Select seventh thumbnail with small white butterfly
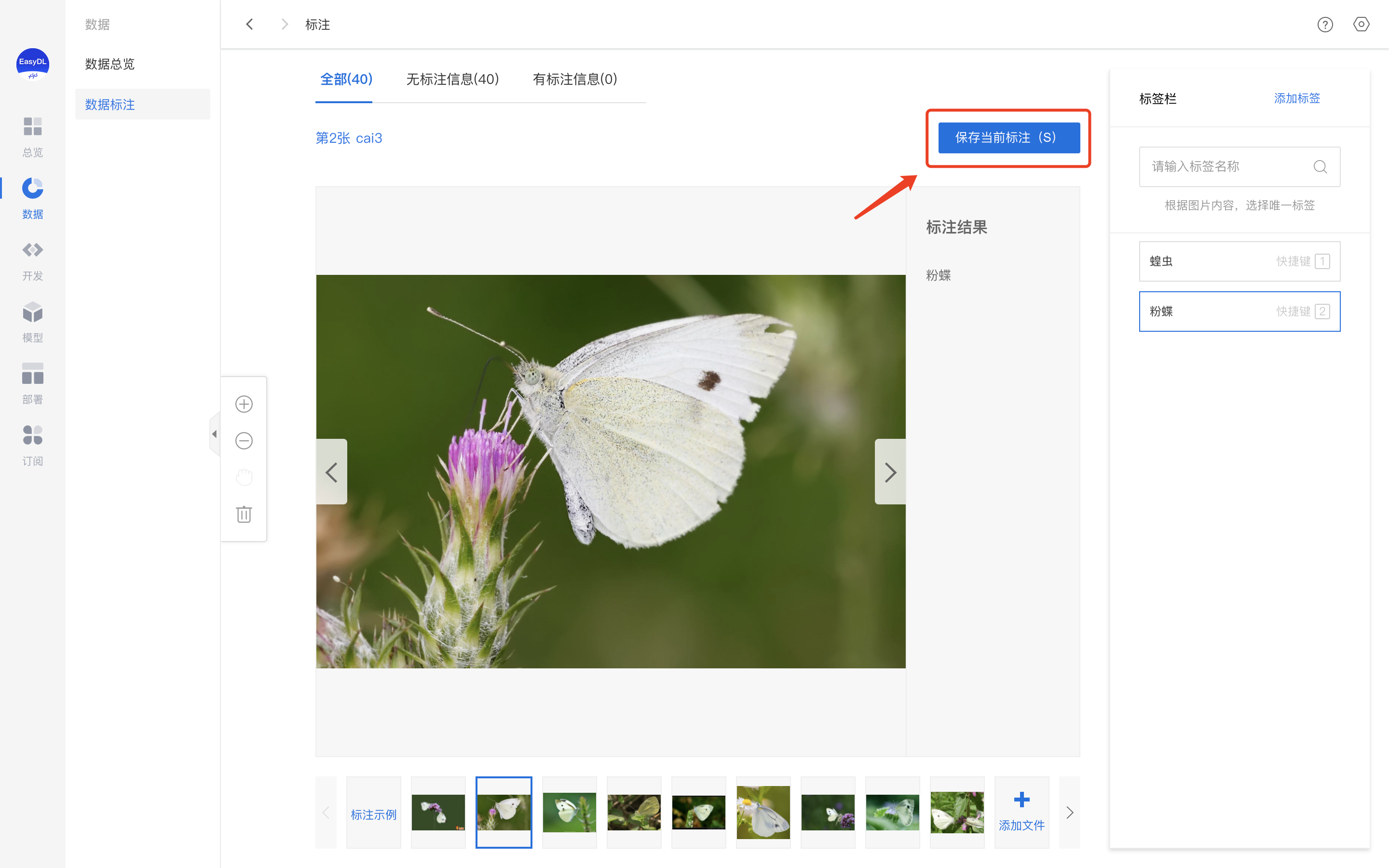The image size is (1389, 868). [828, 813]
